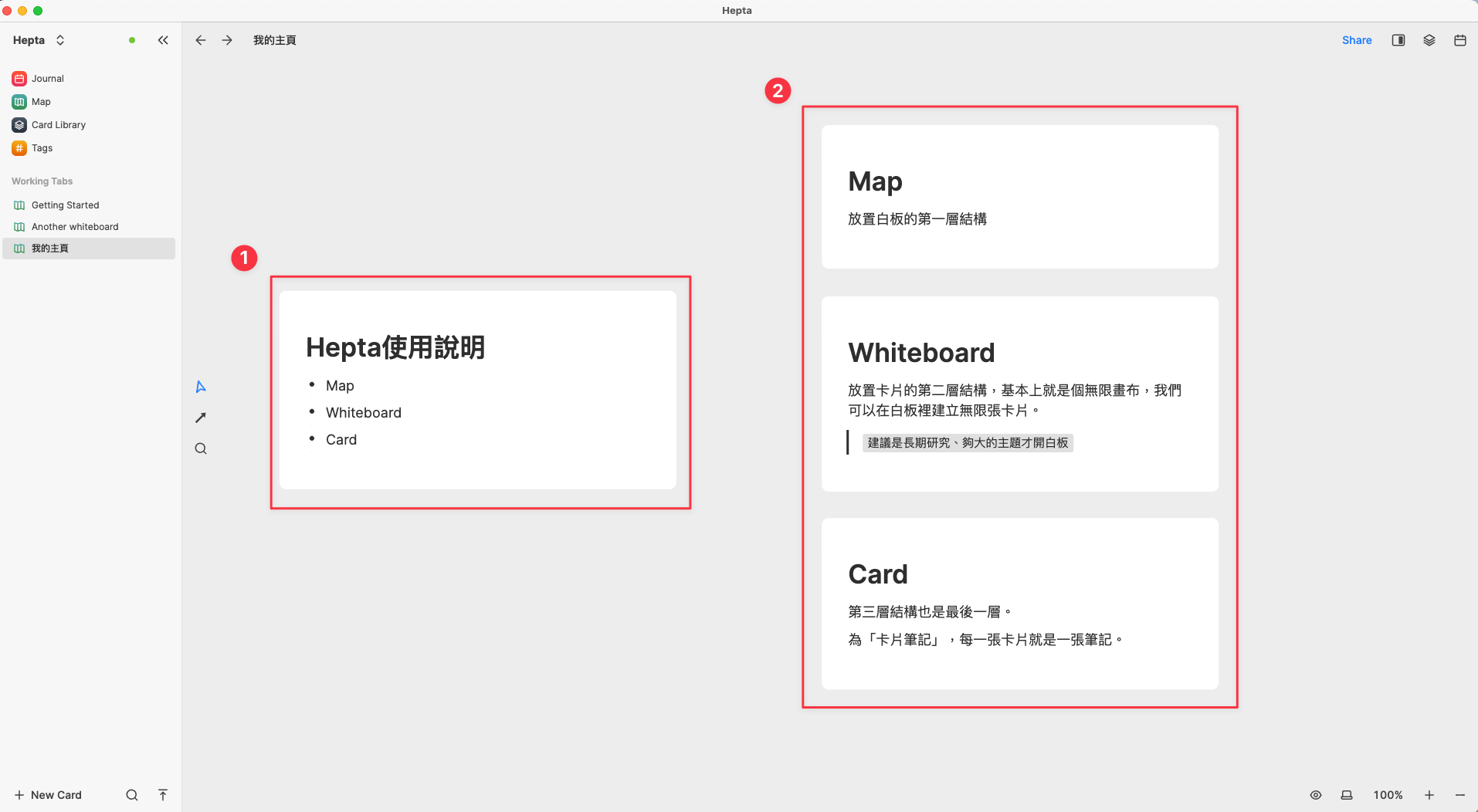Image resolution: width=1478 pixels, height=812 pixels.
Task: Open the card layers panel top right
Action: 1429,39
